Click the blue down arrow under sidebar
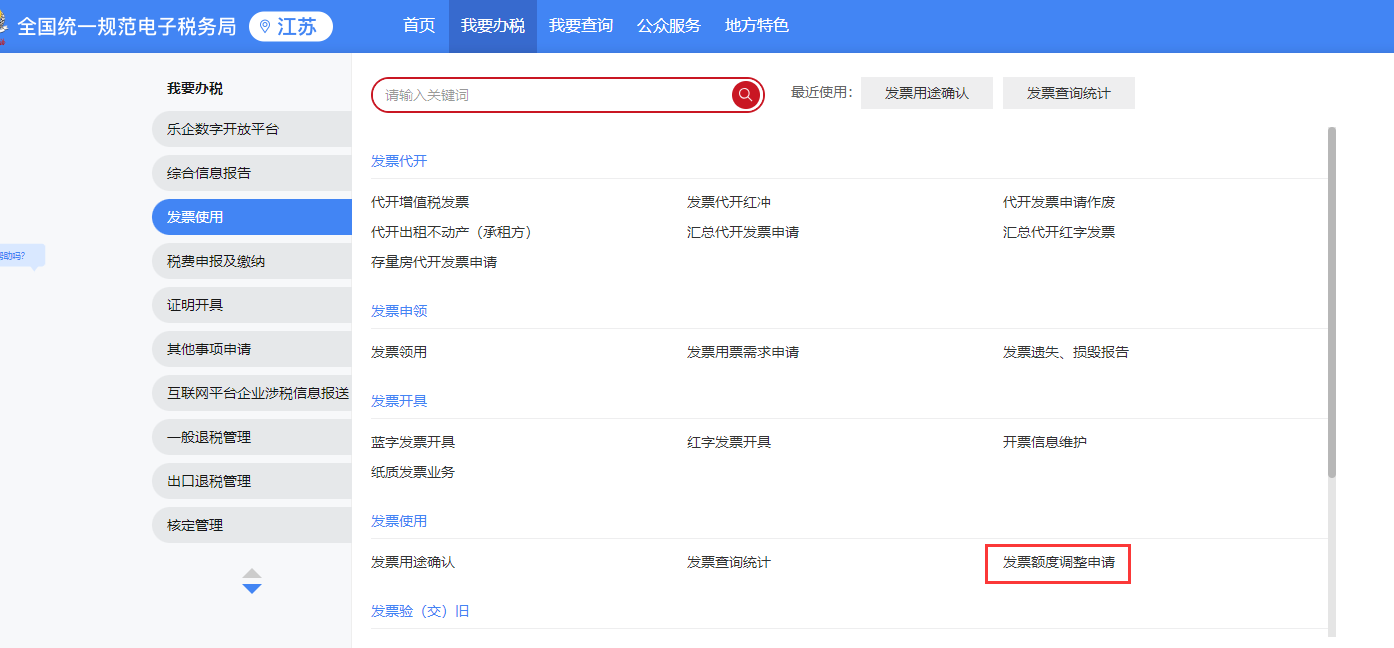 [252, 589]
